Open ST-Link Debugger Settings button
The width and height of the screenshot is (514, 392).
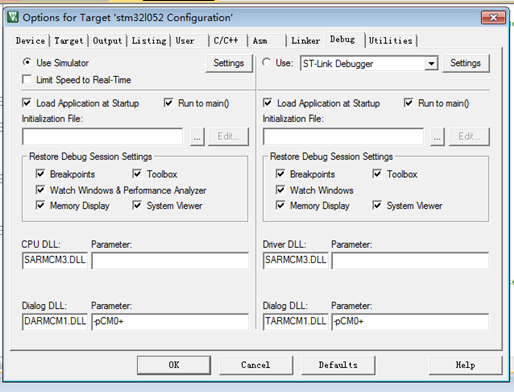point(466,63)
